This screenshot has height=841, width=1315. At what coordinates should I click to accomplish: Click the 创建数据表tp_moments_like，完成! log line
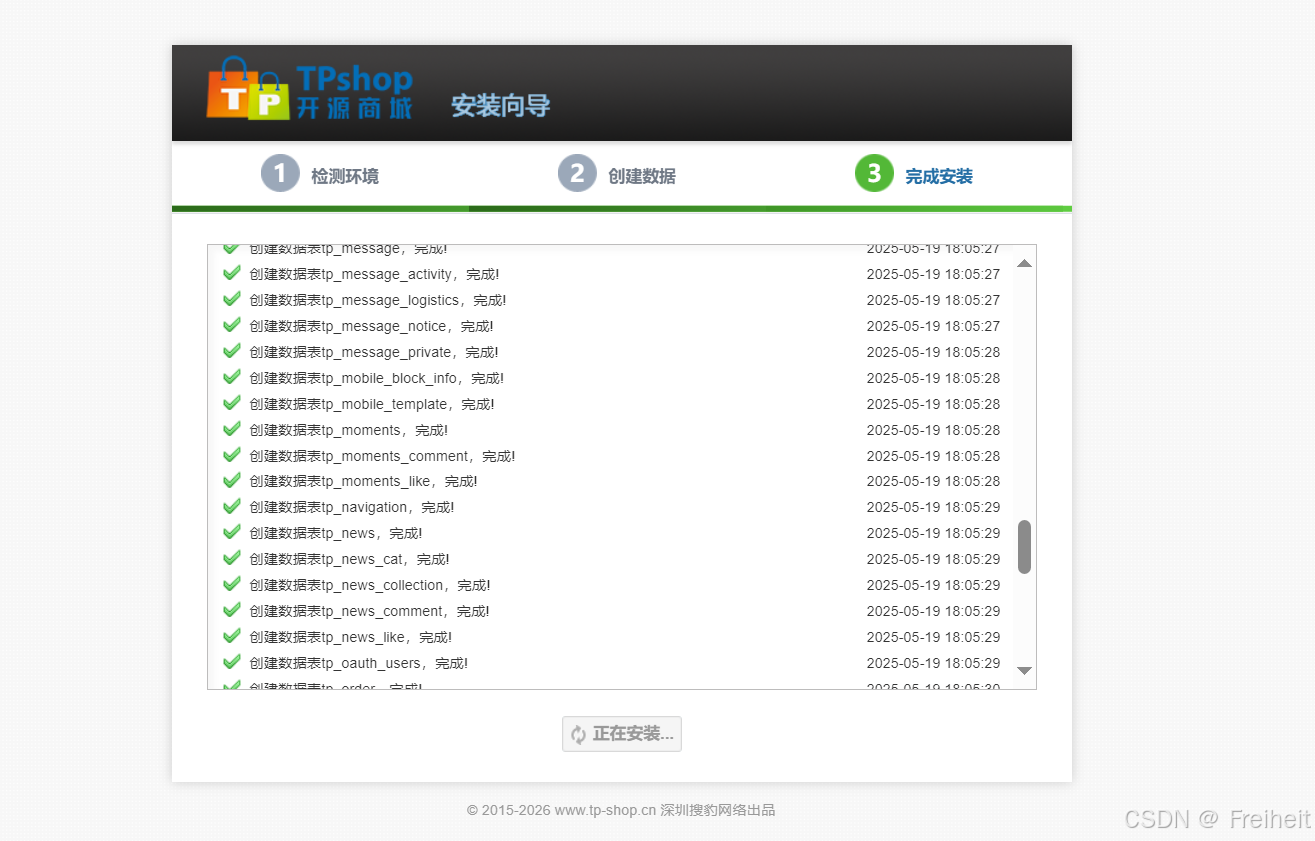coord(363,481)
